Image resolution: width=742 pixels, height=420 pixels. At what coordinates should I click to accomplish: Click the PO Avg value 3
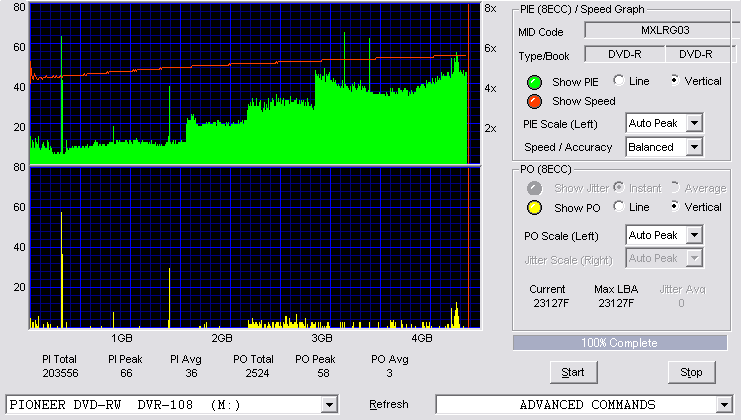pos(389,374)
